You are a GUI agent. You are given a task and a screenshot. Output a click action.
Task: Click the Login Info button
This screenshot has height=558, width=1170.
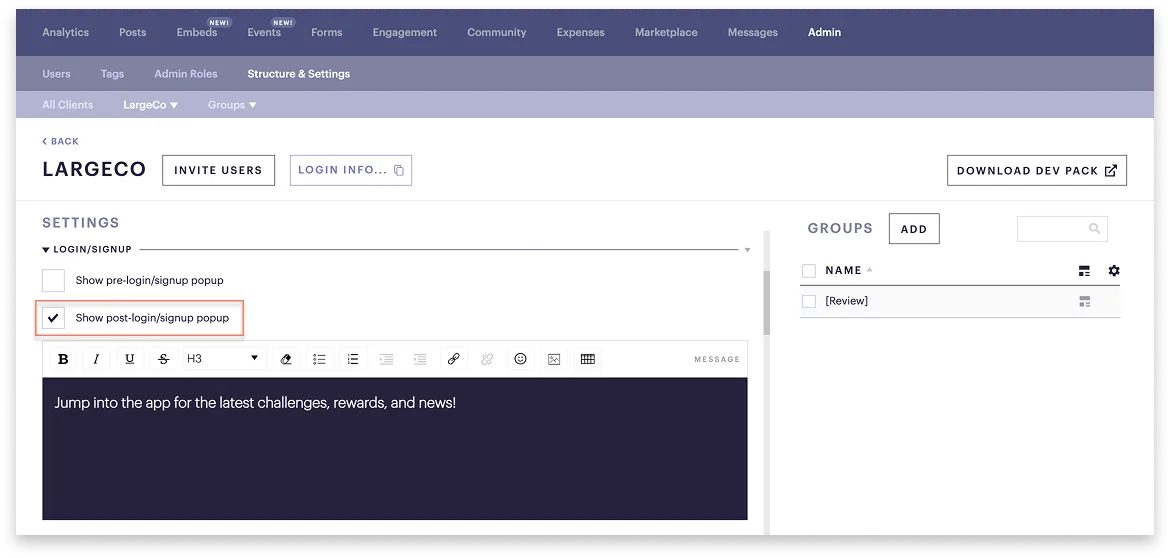pos(351,170)
